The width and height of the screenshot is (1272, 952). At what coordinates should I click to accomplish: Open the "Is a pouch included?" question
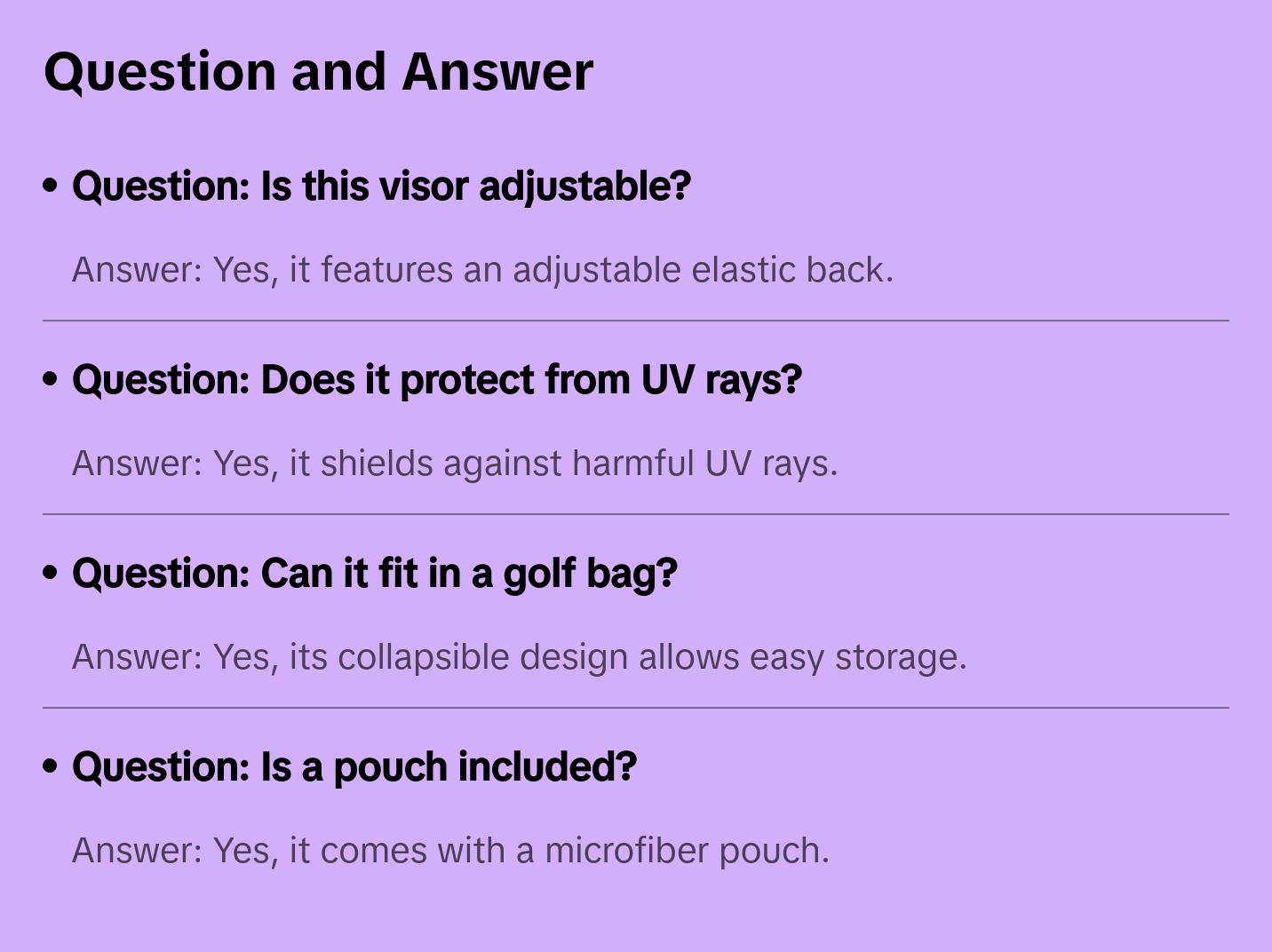[354, 767]
